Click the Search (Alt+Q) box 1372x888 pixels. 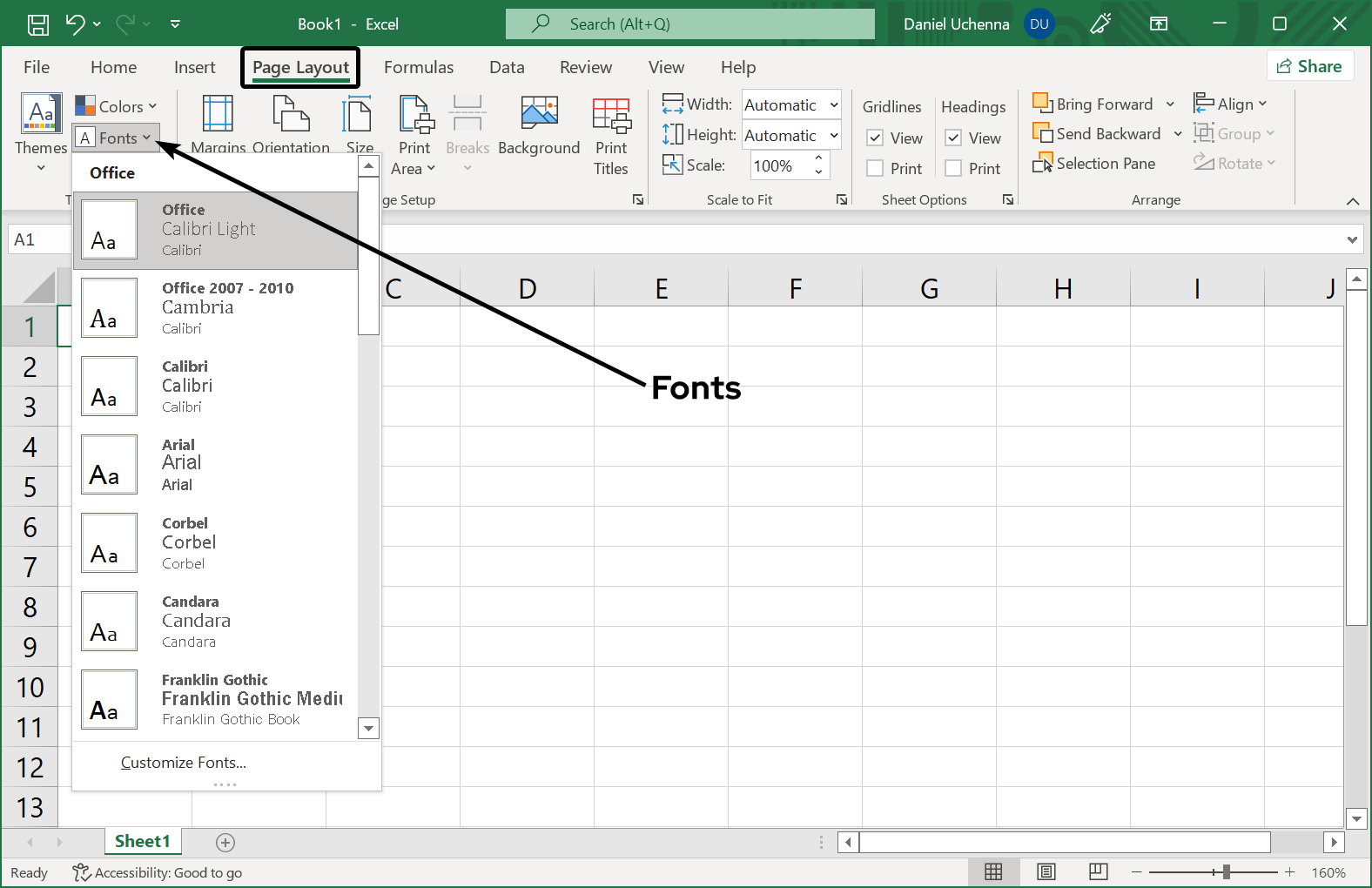pyautogui.click(x=690, y=24)
